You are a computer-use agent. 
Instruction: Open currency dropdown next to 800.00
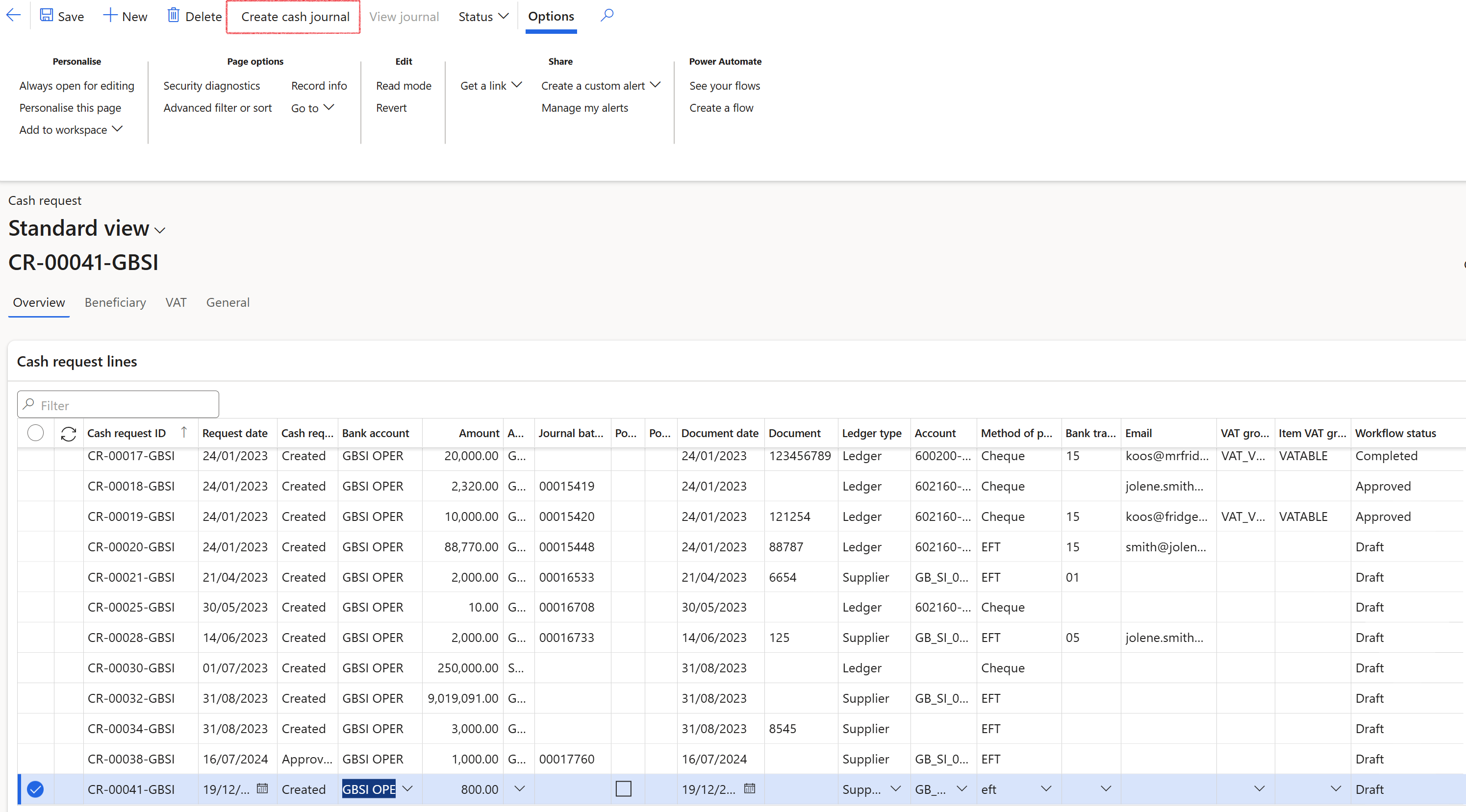point(520,788)
